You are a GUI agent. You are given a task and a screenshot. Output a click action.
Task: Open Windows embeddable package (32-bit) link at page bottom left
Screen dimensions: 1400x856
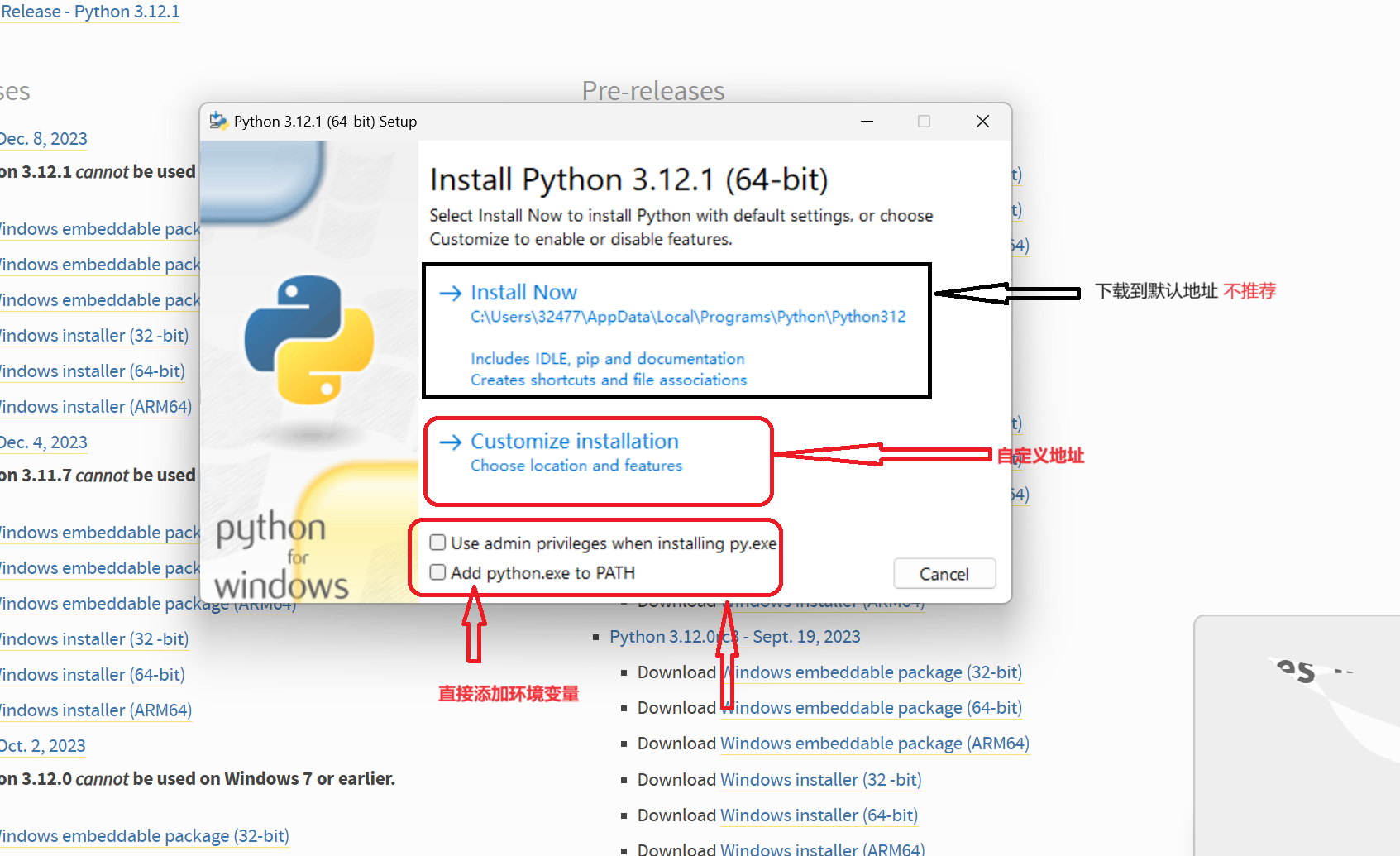(145, 836)
